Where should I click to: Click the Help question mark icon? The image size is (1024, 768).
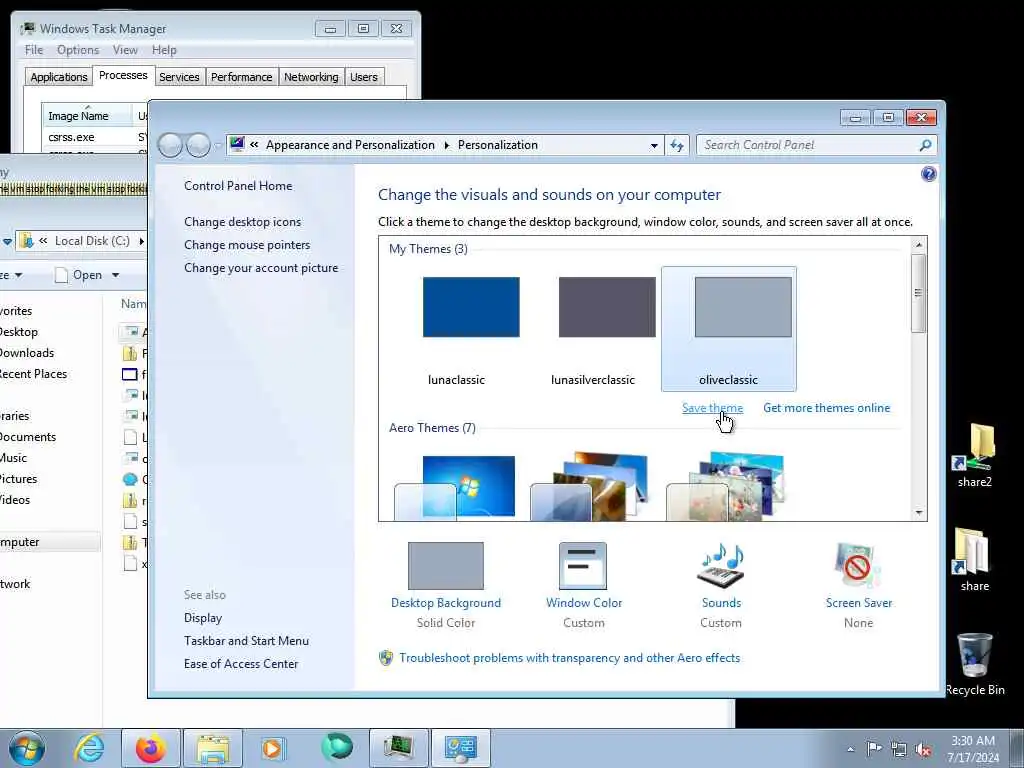tap(928, 174)
